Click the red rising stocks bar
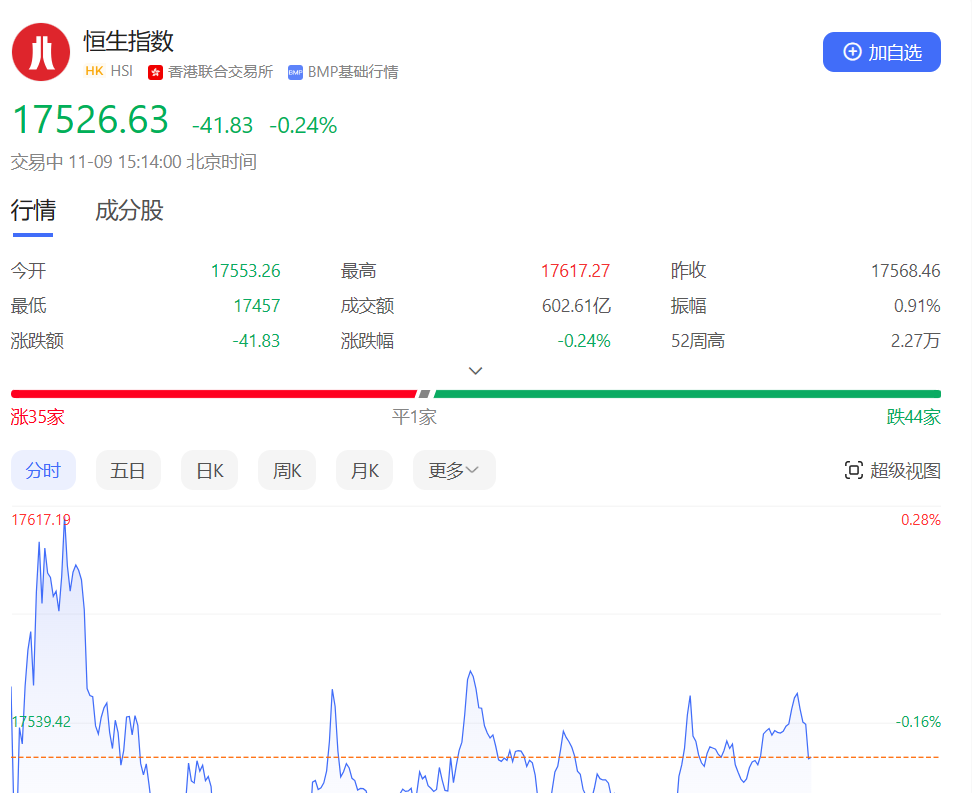972x793 pixels. pos(212,394)
